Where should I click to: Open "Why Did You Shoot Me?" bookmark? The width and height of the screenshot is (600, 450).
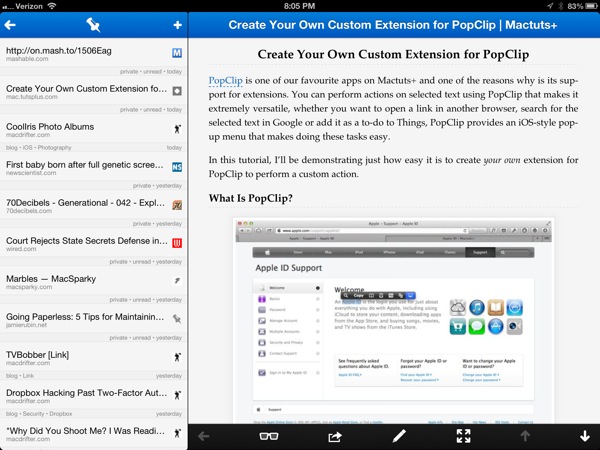click(94, 434)
